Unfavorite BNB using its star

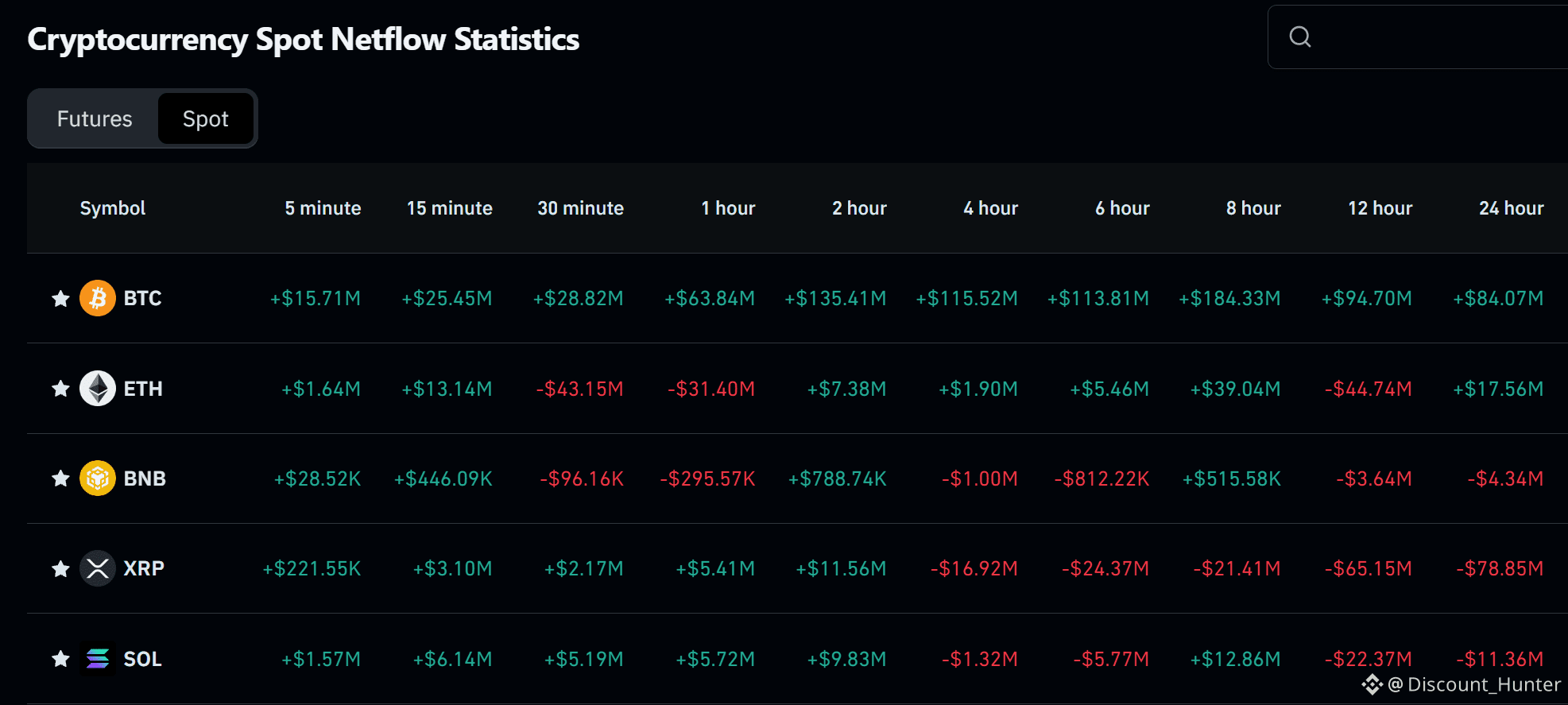coord(60,478)
